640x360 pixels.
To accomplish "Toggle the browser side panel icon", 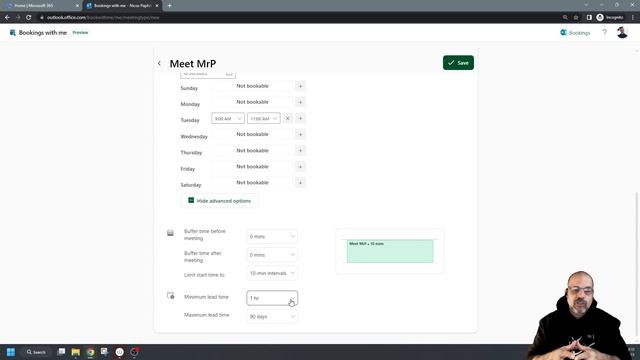I will pyautogui.click(x=589, y=18).
